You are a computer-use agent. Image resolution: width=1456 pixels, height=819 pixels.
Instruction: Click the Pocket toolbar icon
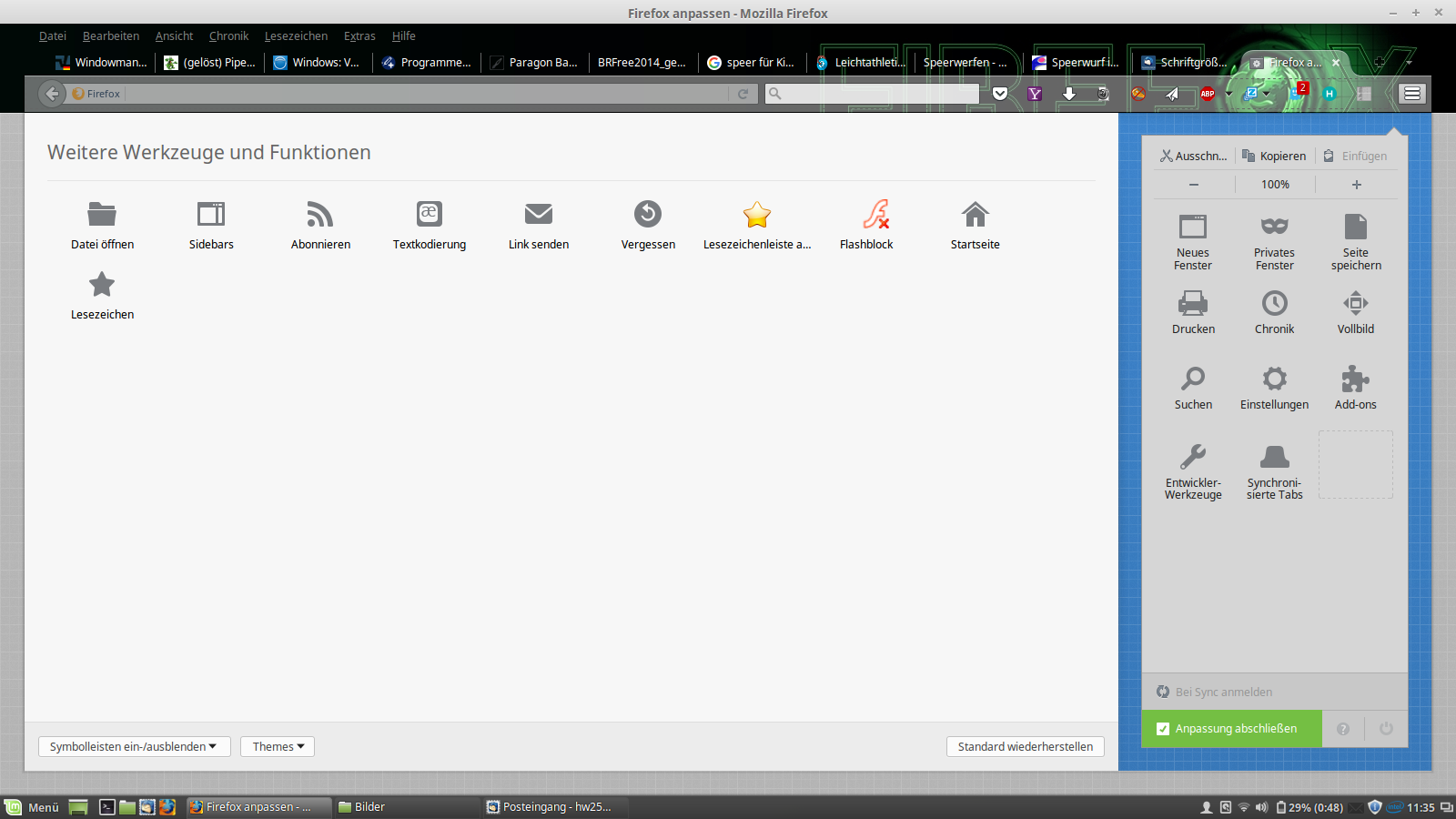click(1000, 94)
